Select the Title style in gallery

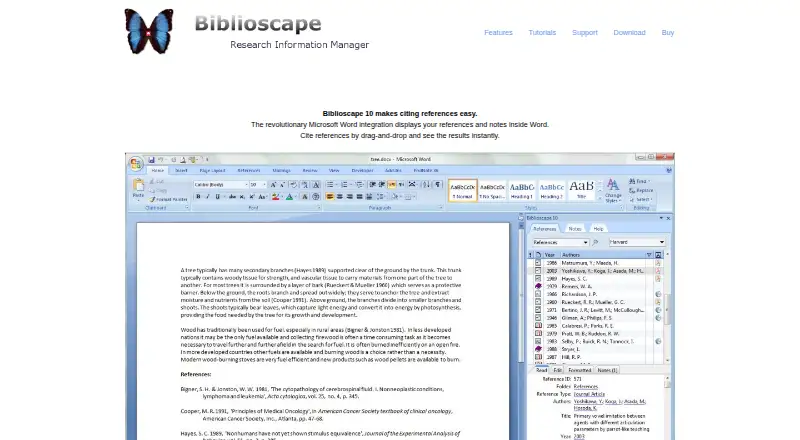tap(581, 190)
